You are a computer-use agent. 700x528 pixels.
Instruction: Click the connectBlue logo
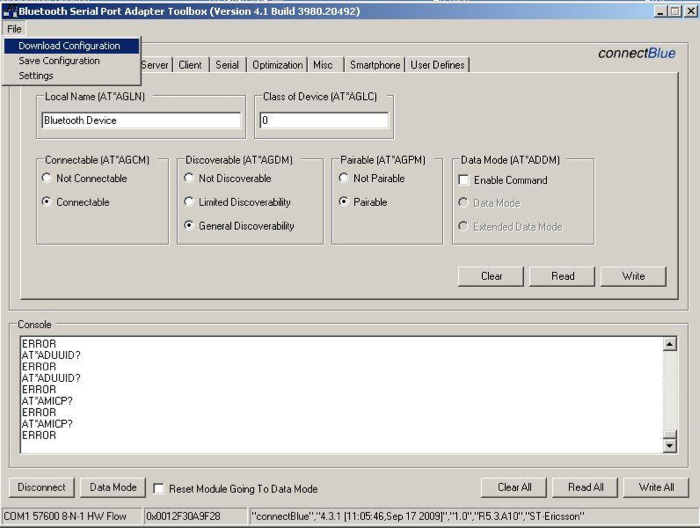(637, 53)
